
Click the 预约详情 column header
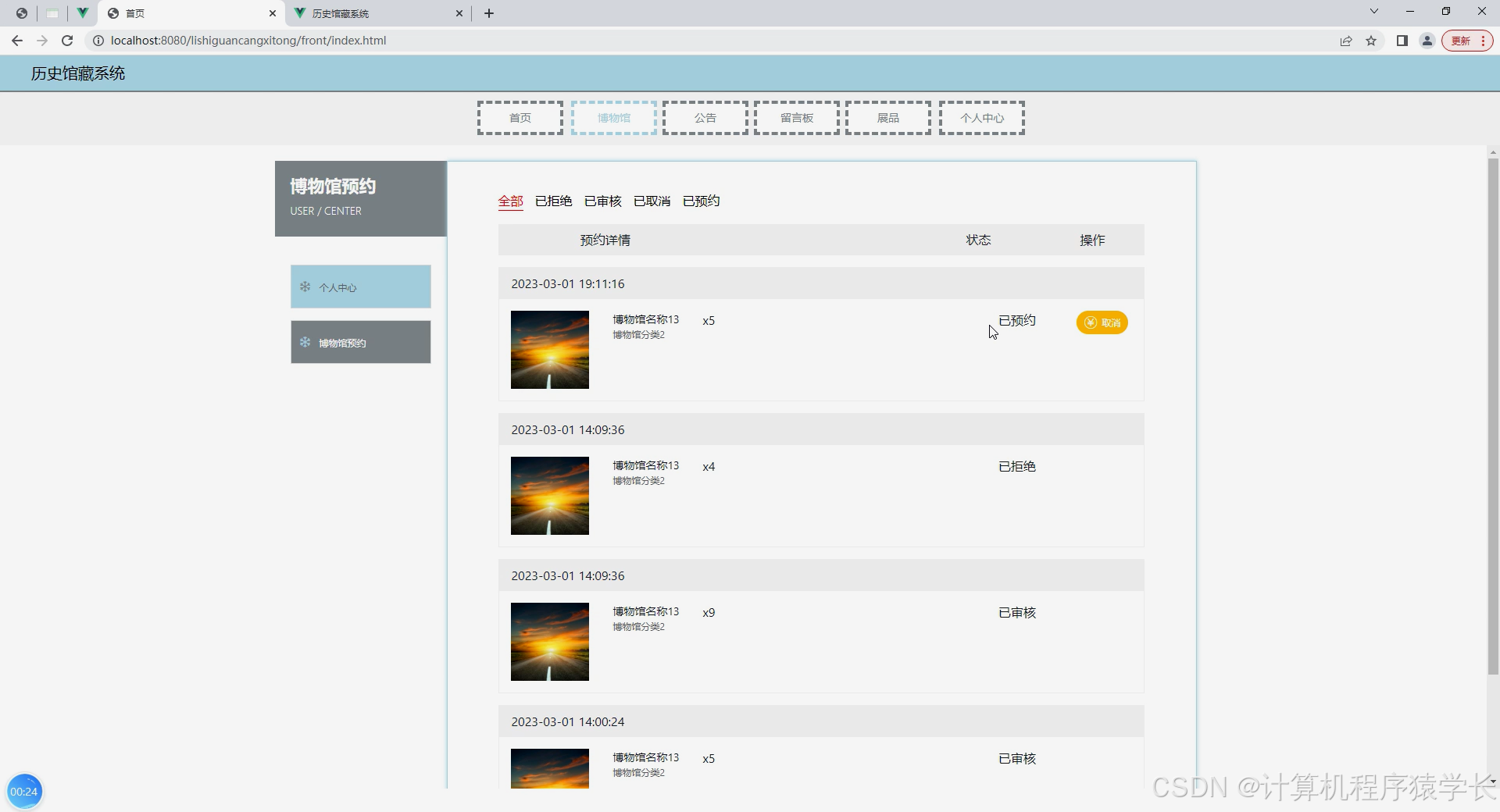pyautogui.click(x=605, y=240)
